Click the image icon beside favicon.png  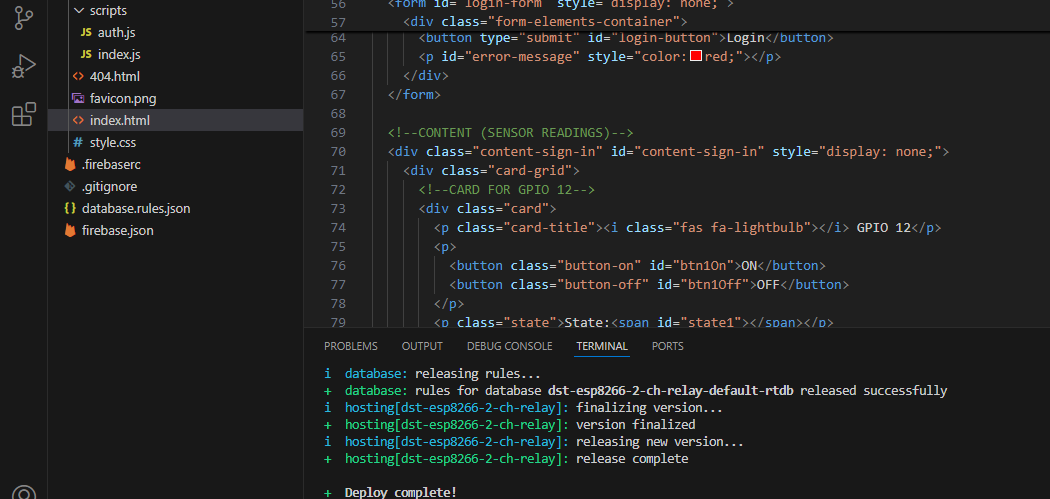tap(79, 99)
